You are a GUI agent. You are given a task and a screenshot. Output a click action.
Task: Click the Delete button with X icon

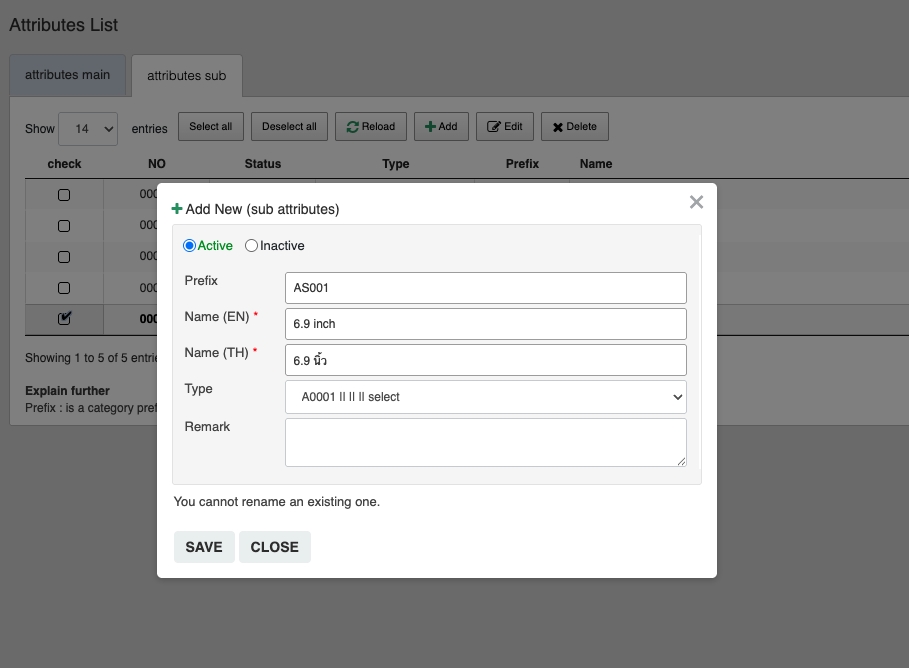pos(575,127)
